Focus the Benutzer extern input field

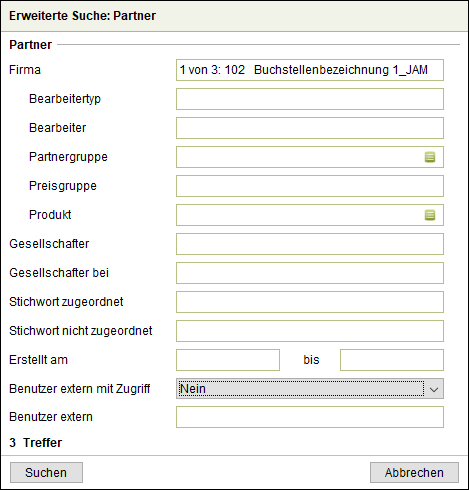point(310,417)
